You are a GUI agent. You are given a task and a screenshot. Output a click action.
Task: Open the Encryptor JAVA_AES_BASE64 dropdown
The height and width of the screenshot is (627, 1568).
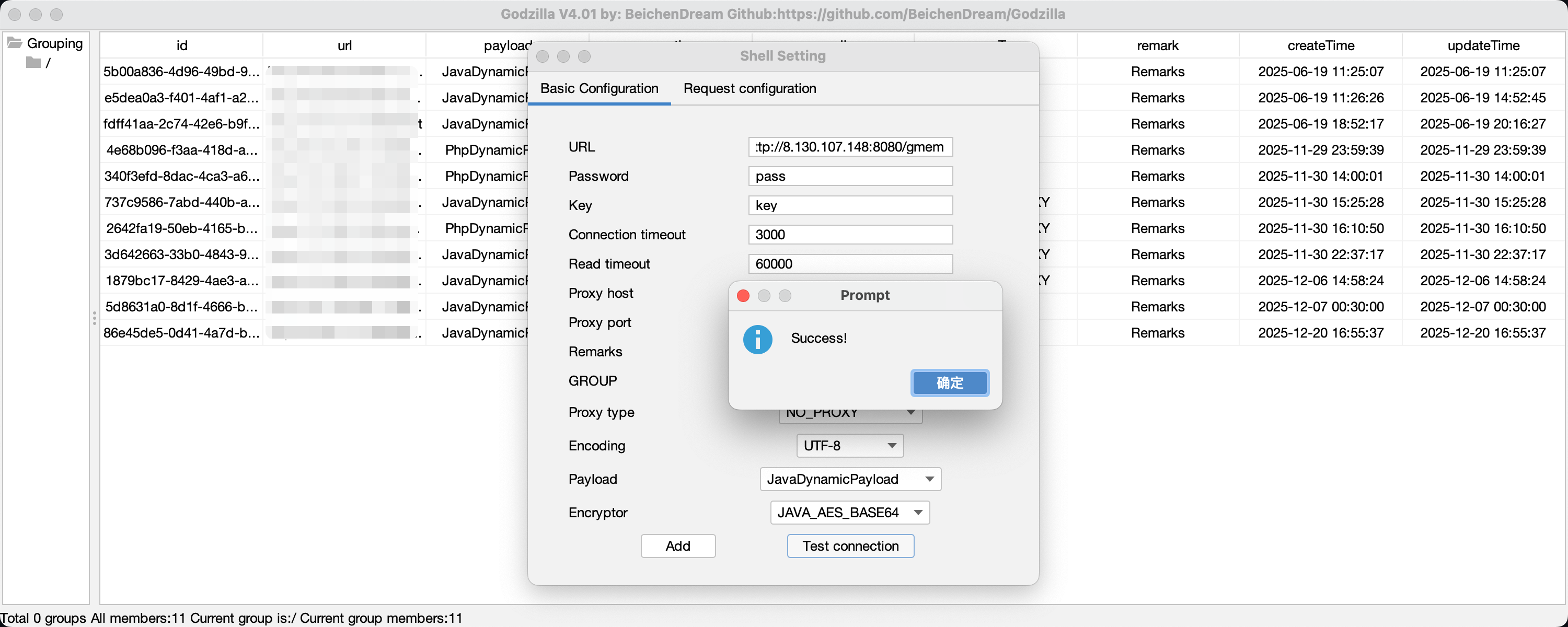(x=849, y=513)
